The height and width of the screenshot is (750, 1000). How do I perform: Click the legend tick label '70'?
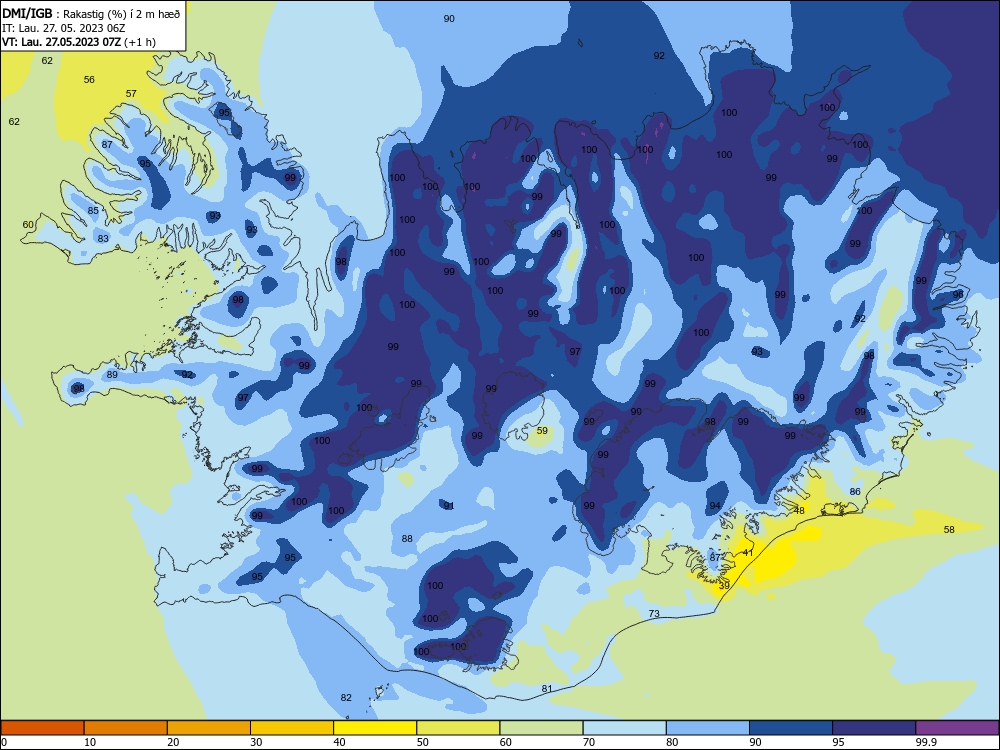pos(589,742)
